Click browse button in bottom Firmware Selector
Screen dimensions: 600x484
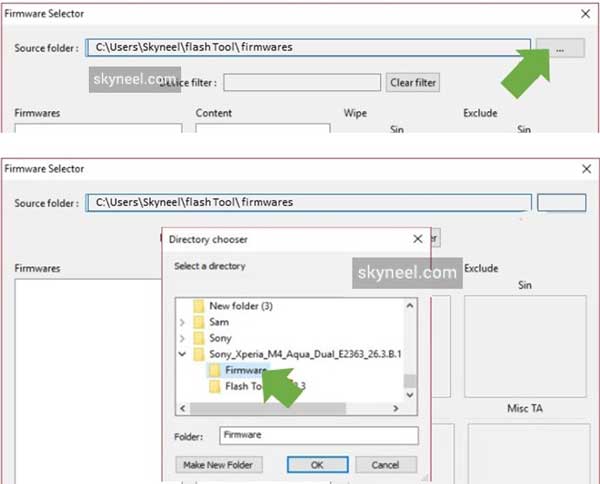point(561,202)
